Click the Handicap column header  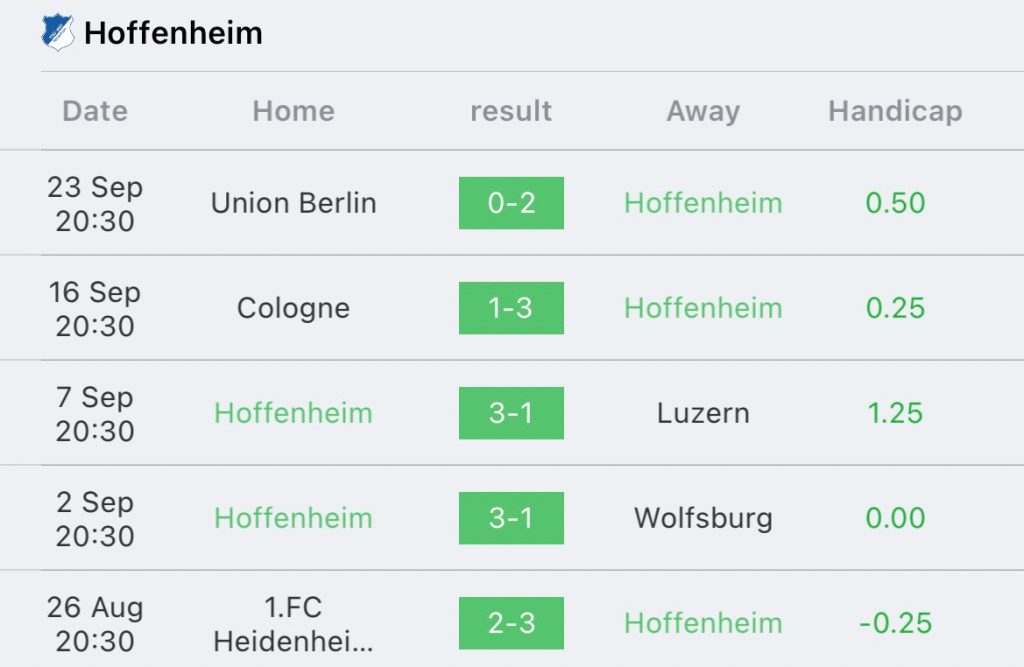[x=895, y=111]
